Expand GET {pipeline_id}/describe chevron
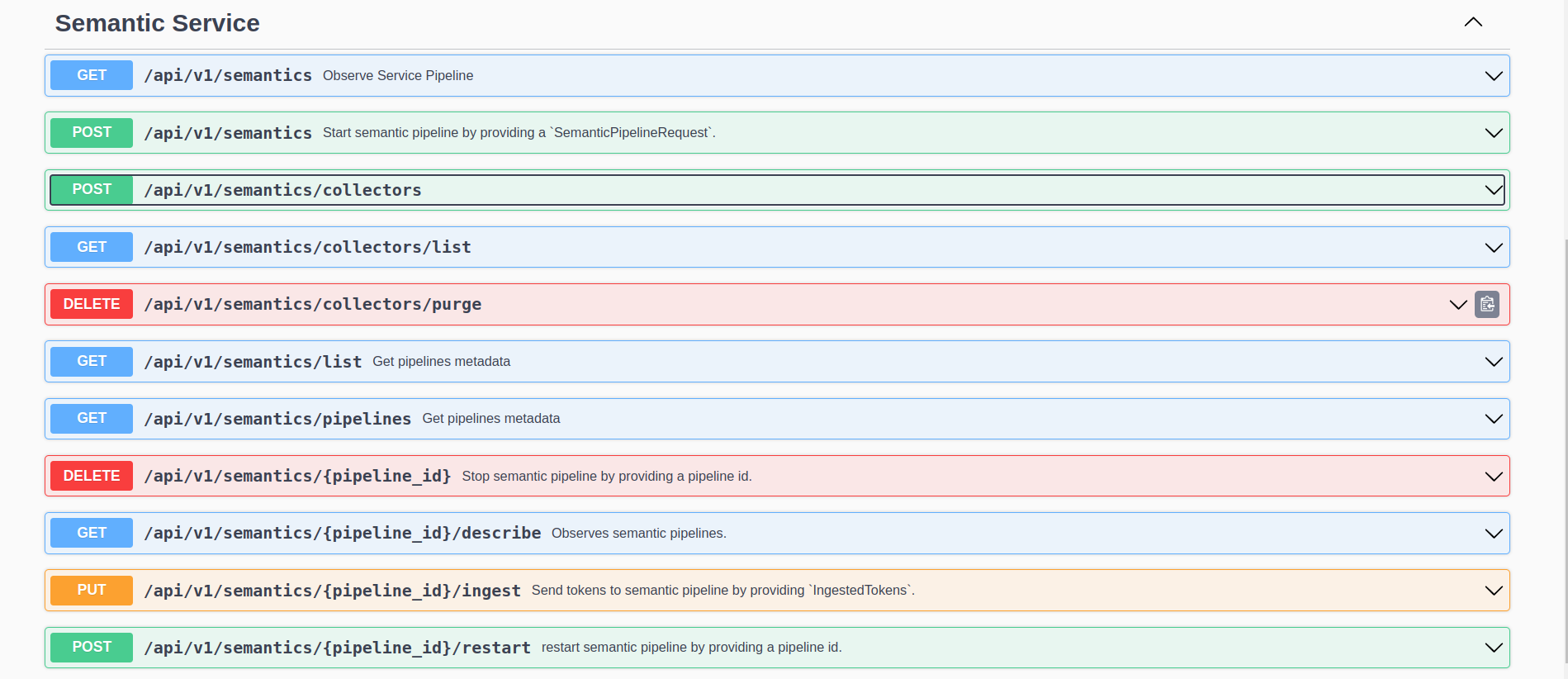 (1494, 534)
